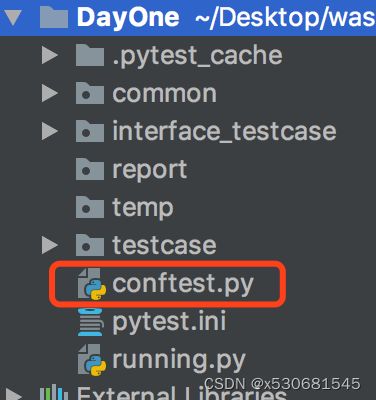Viewport: 376px width, 400px height.
Task: Click the conftest.py Python file icon
Action: pos(92,284)
